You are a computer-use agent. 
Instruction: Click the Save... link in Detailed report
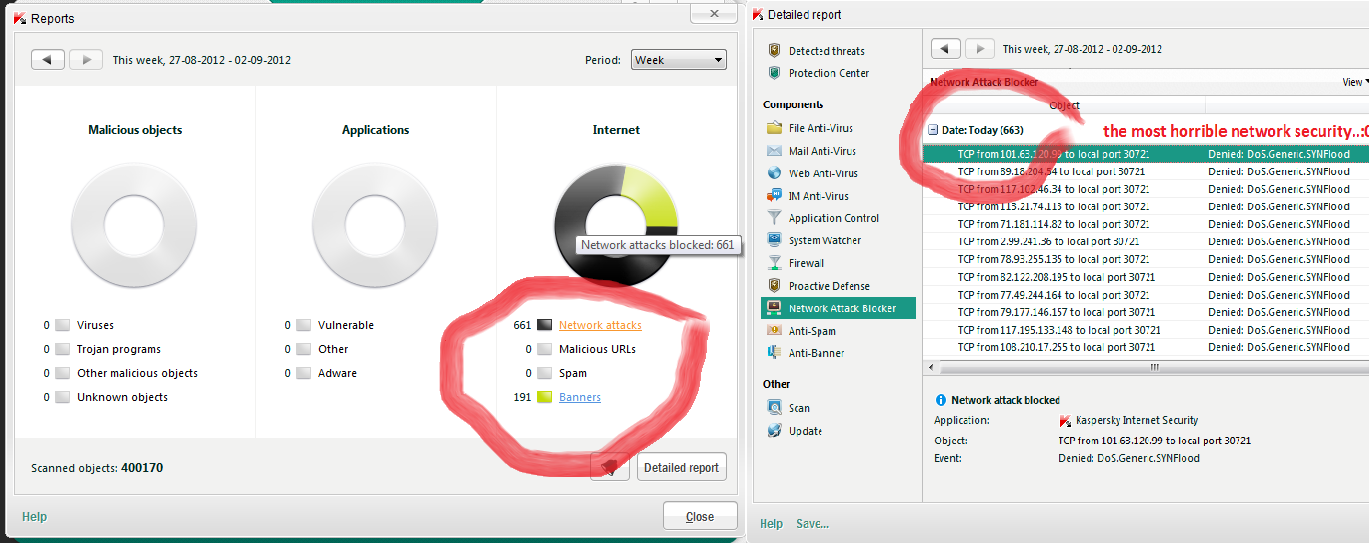pyautogui.click(x=812, y=524)
